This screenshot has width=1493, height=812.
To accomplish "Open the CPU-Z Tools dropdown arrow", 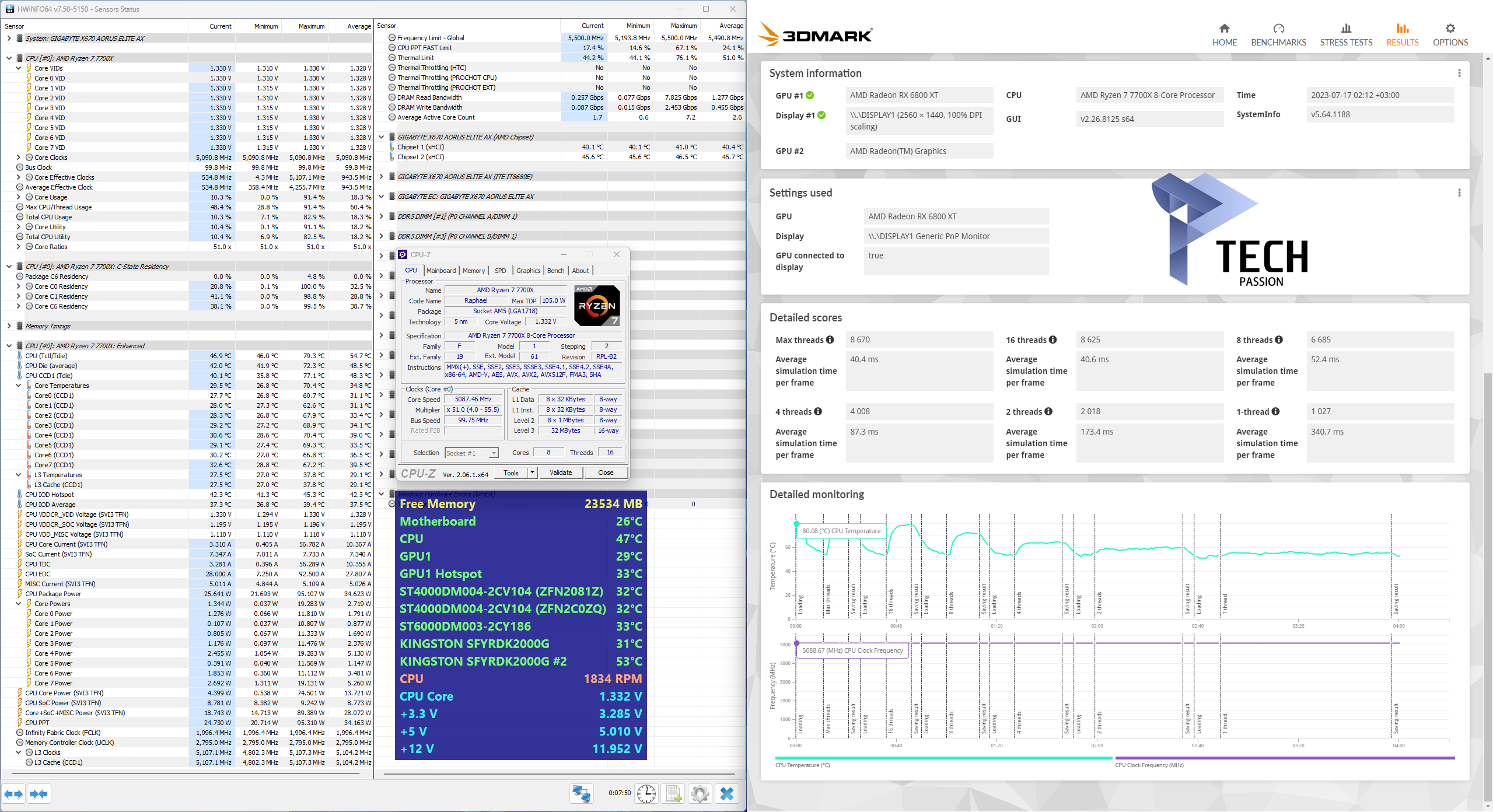I will click(x=532, y=473).
